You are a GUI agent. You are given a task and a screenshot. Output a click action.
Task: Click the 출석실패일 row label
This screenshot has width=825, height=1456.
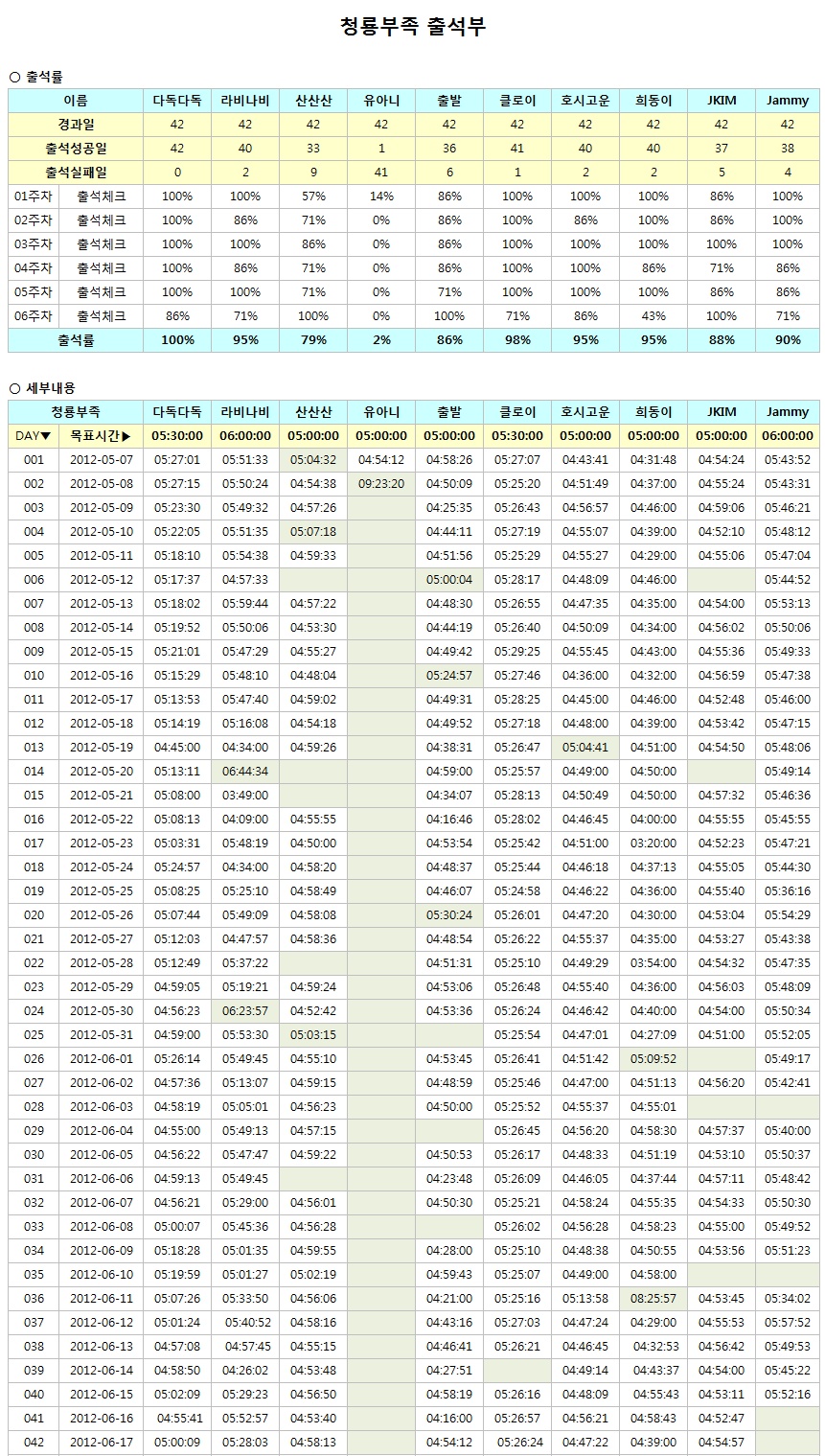[x=76, y=173]
